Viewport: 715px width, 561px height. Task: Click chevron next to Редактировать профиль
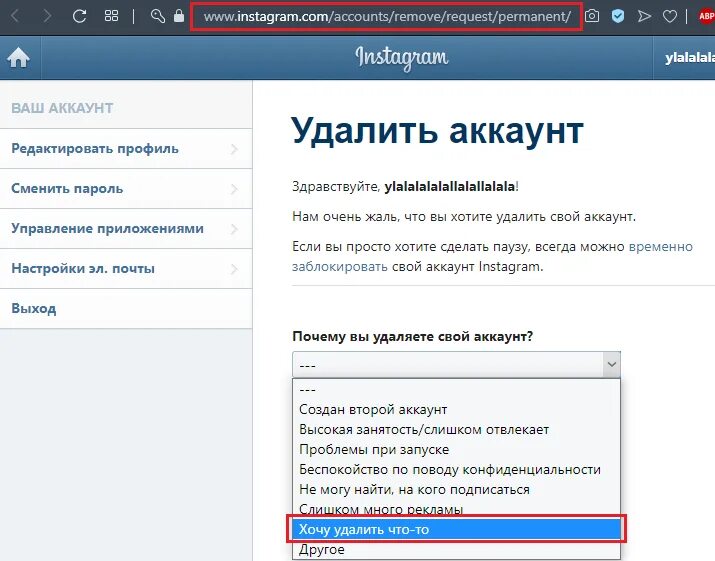point(234,149)
